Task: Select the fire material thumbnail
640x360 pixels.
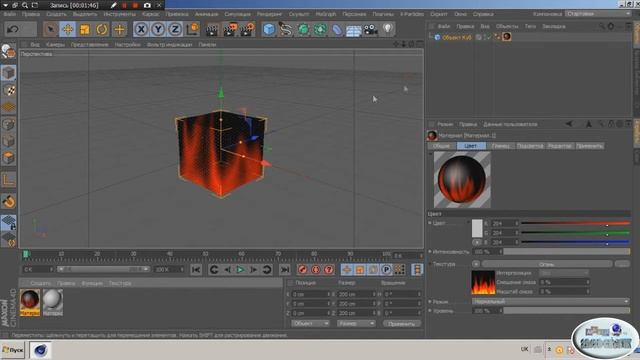Action: tap(30, 302)
